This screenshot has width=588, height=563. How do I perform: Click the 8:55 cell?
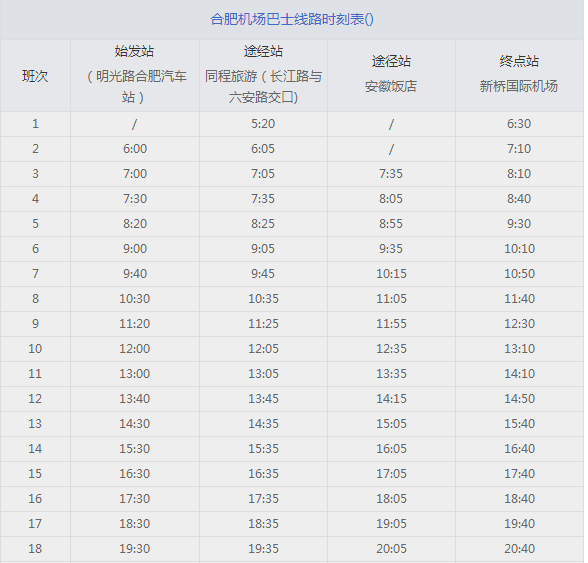tap(391, 224)
